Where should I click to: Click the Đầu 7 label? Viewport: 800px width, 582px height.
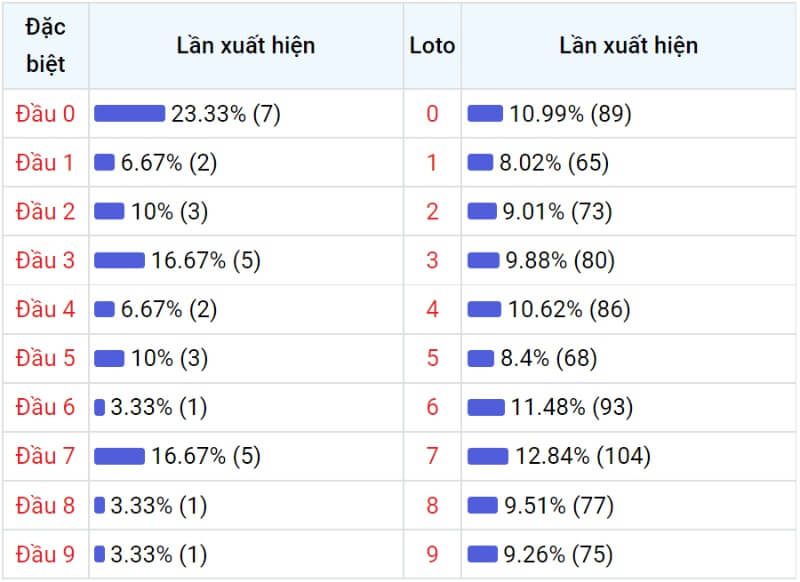(45, 456)
